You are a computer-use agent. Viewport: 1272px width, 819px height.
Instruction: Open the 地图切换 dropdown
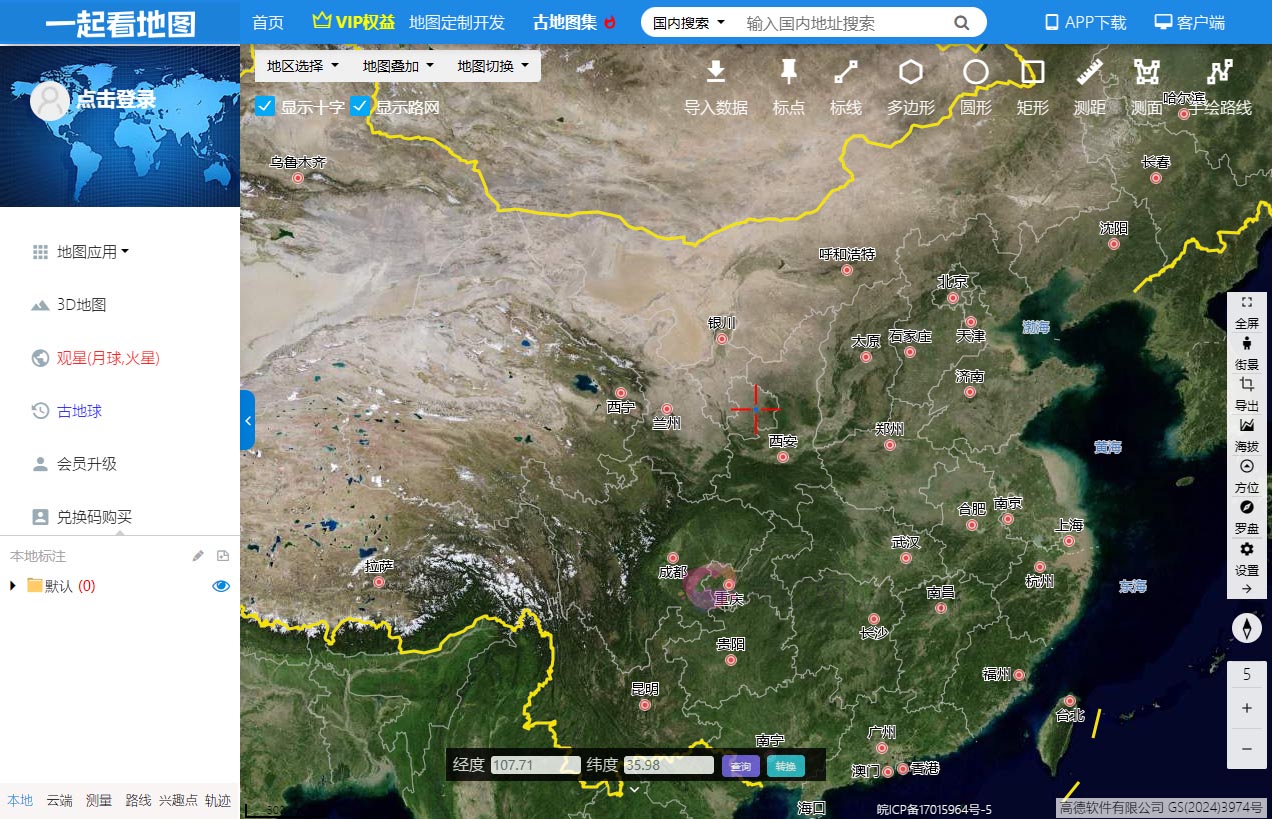(x=493, y=66)
